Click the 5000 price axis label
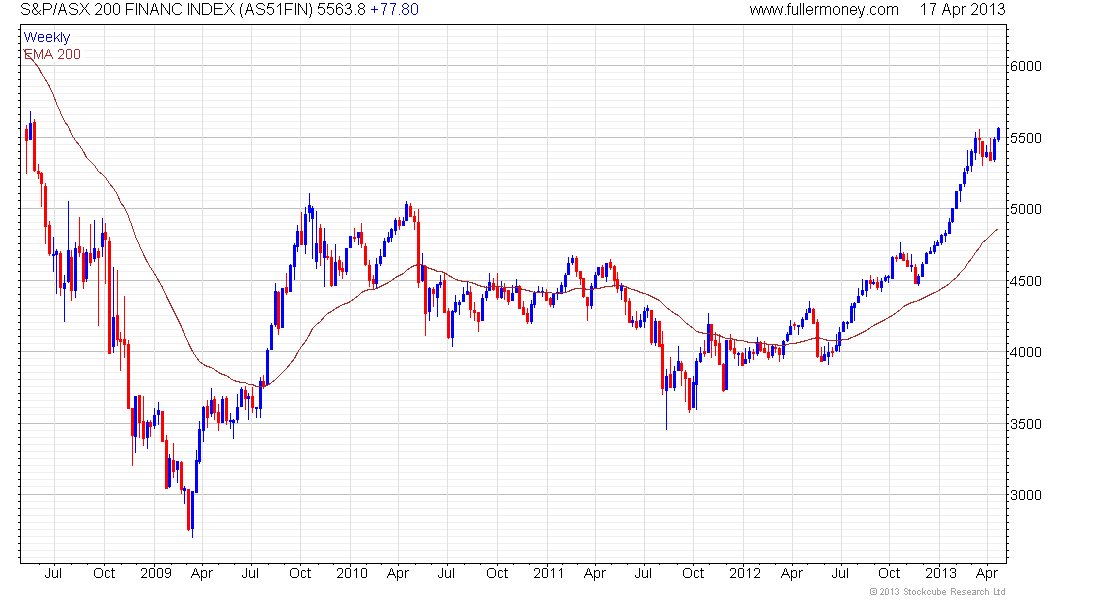The width and height of the screenshot is (1100, 600). 1026,209
